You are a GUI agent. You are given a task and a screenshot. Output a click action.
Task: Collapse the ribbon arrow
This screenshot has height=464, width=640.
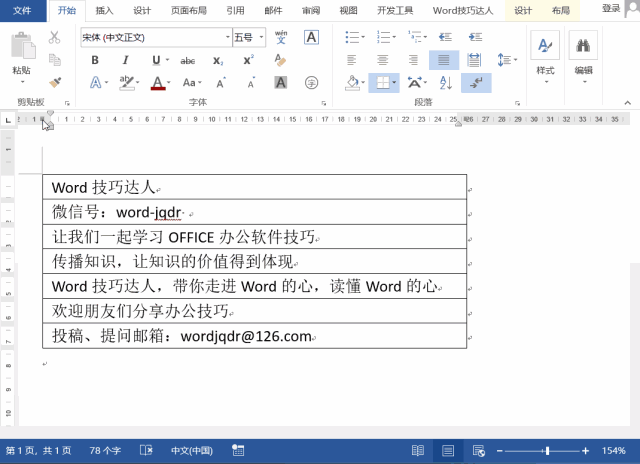[x=628, y=103]
